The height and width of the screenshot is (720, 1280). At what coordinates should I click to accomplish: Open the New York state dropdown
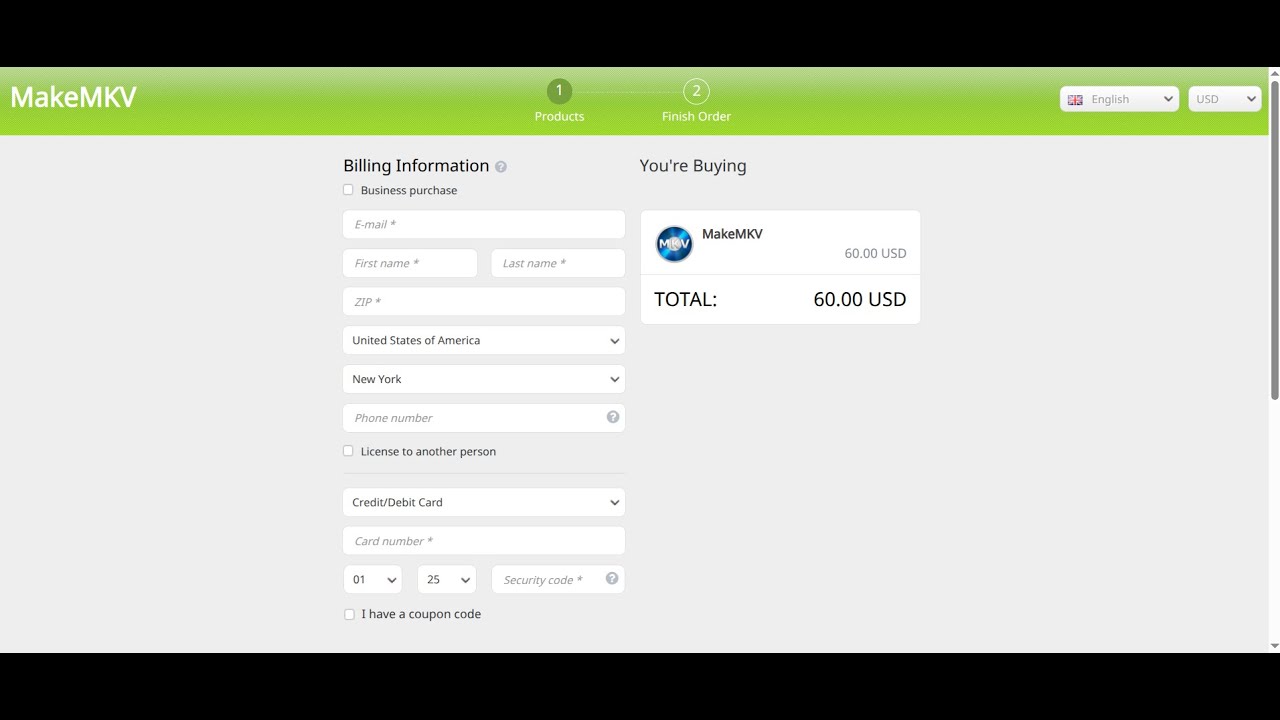tap(484, 379)
